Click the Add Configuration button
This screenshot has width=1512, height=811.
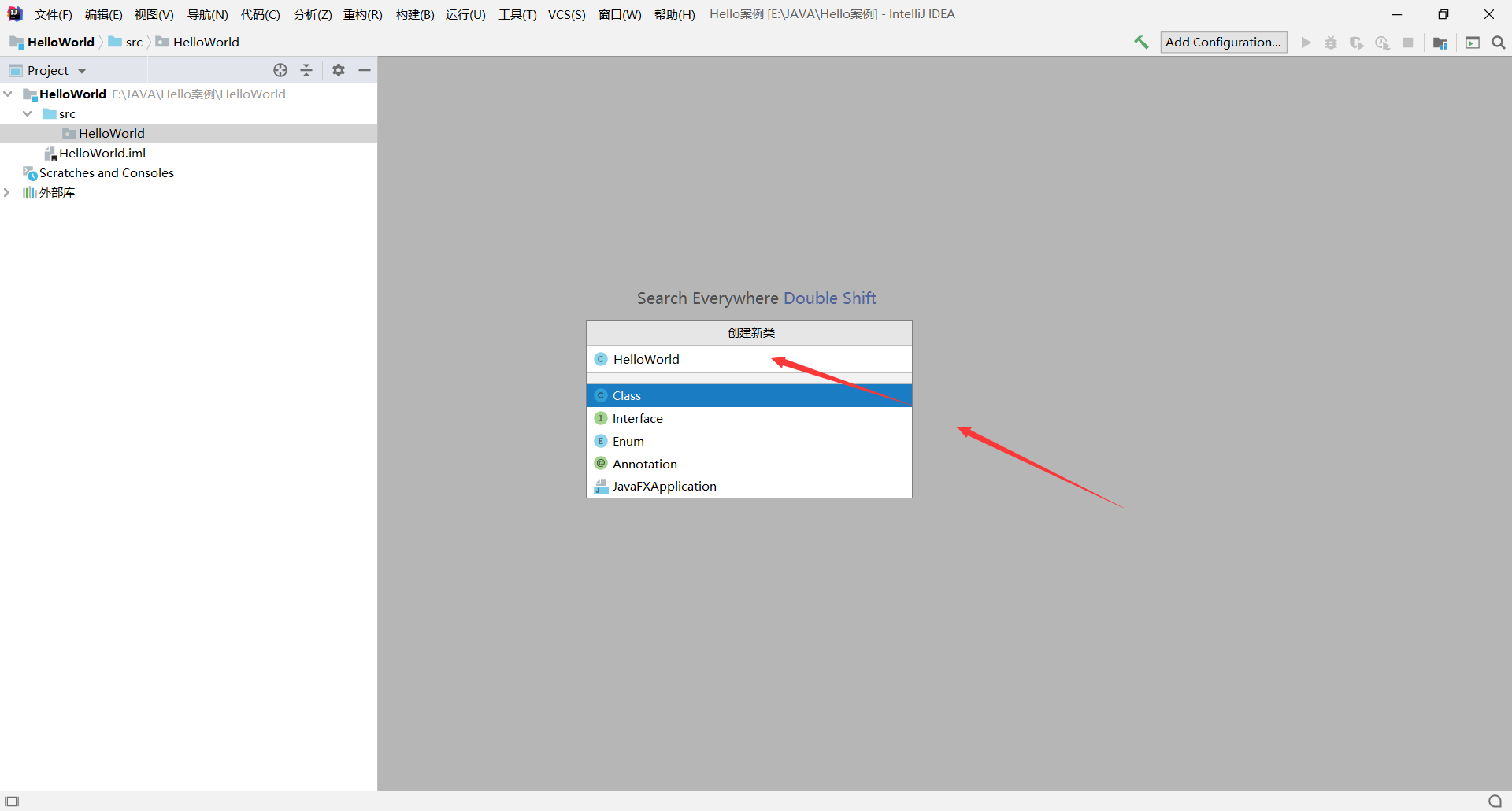tap(1224, 43)
